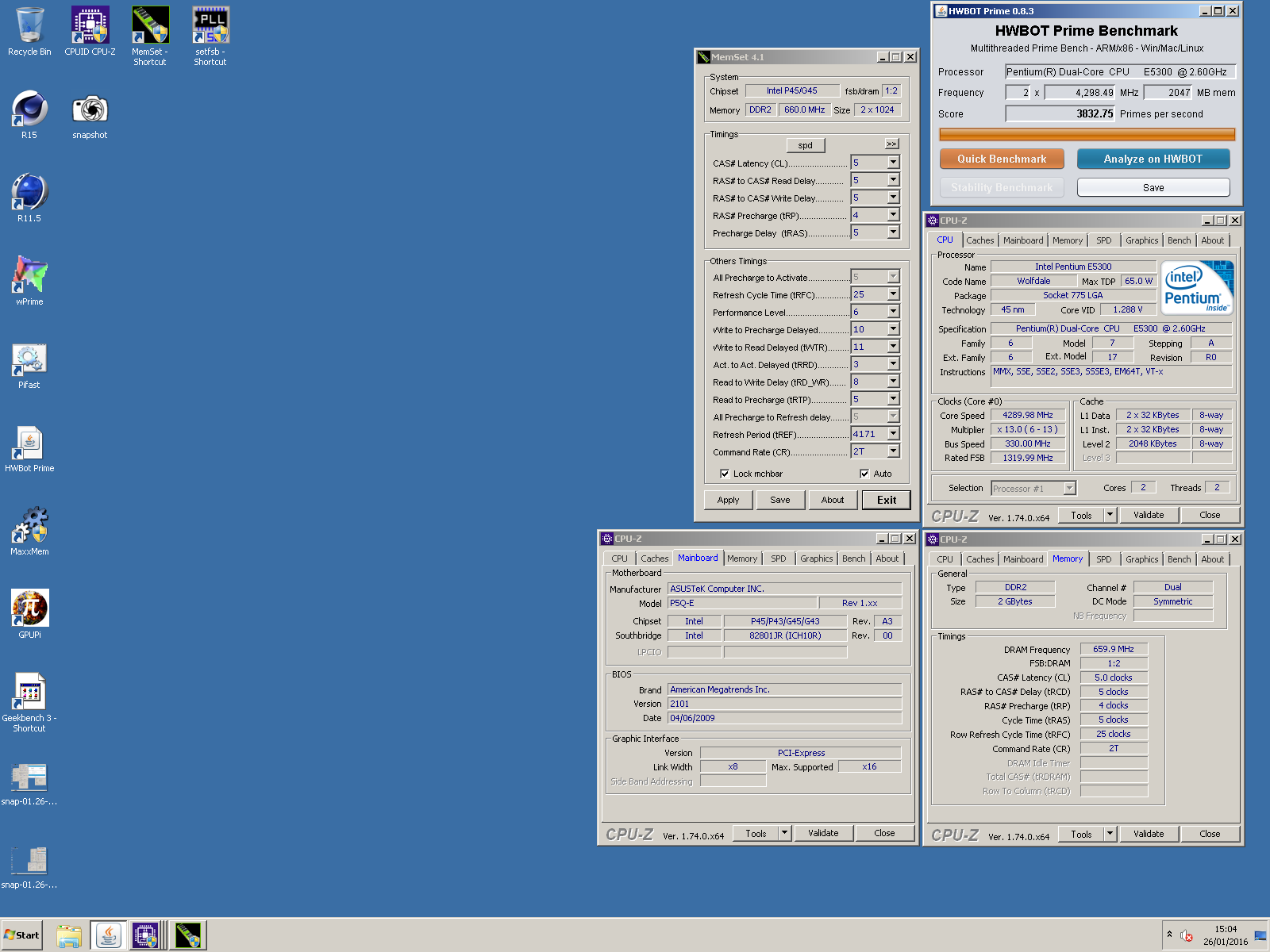Click the Start button on taskbar
Screen dimensions: 1270x952
(x=22, y=935)
